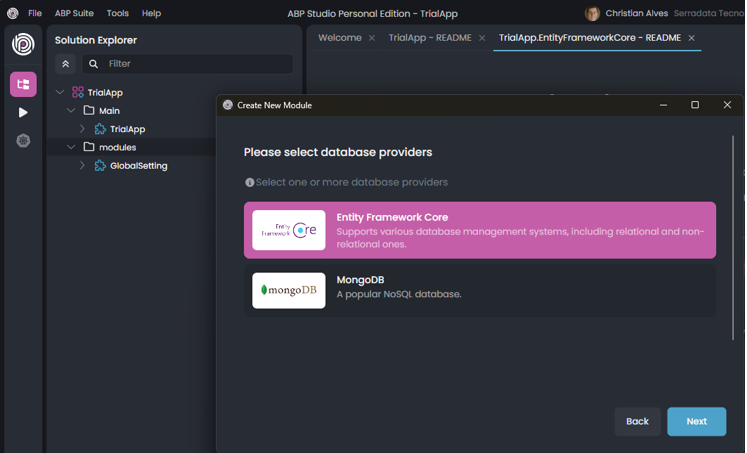Expand the GlobalSetting module node
Image resolution: width=747 pixels, height=453 pixels.
pos(82,166)
